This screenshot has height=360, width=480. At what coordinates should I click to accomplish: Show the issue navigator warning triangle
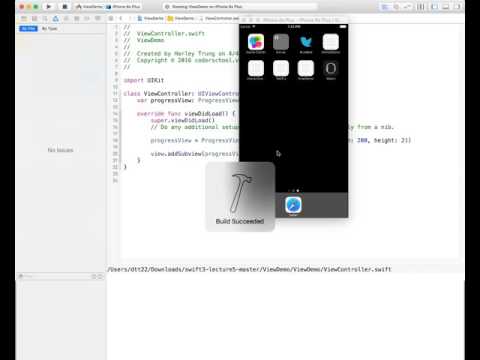tap(56, 19)
